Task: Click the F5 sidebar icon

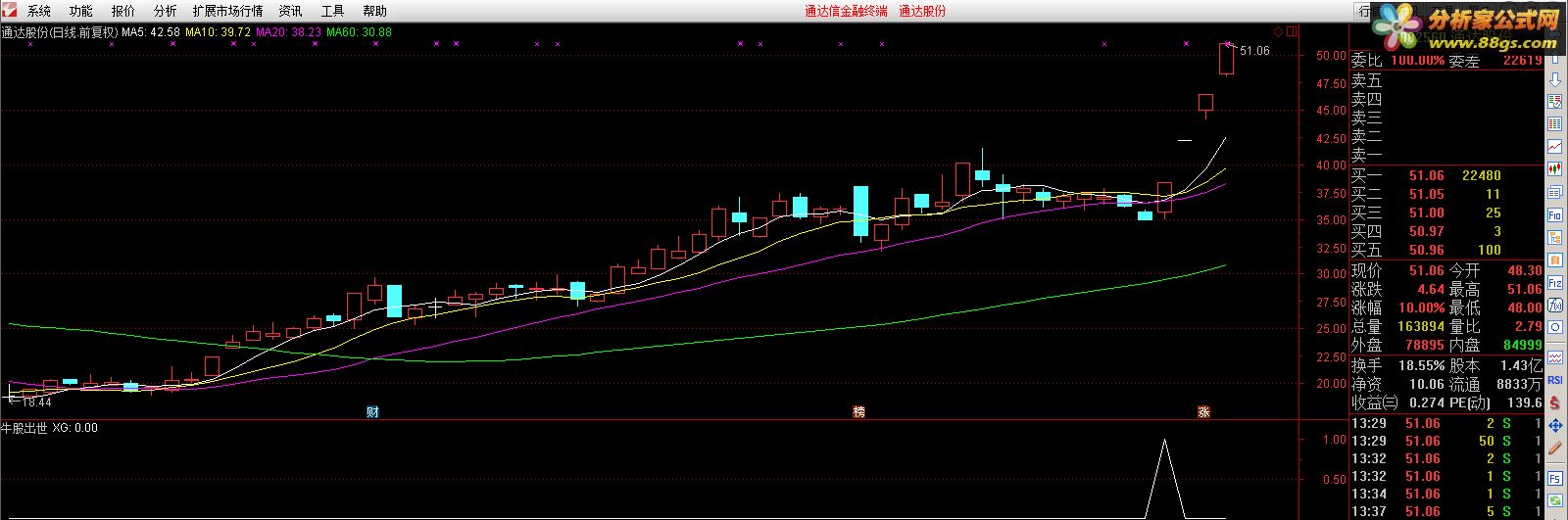Action: 1555,478
